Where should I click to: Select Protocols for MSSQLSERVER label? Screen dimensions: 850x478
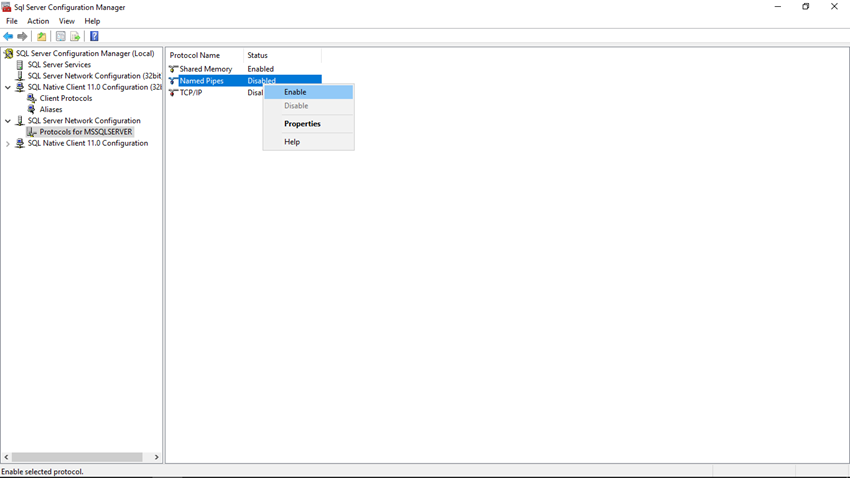pyautogui.click(x=86, y=132)
